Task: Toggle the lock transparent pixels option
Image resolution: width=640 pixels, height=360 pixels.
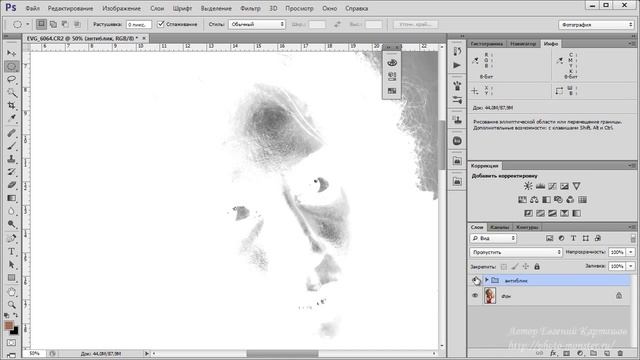Action: click(504, 267)
